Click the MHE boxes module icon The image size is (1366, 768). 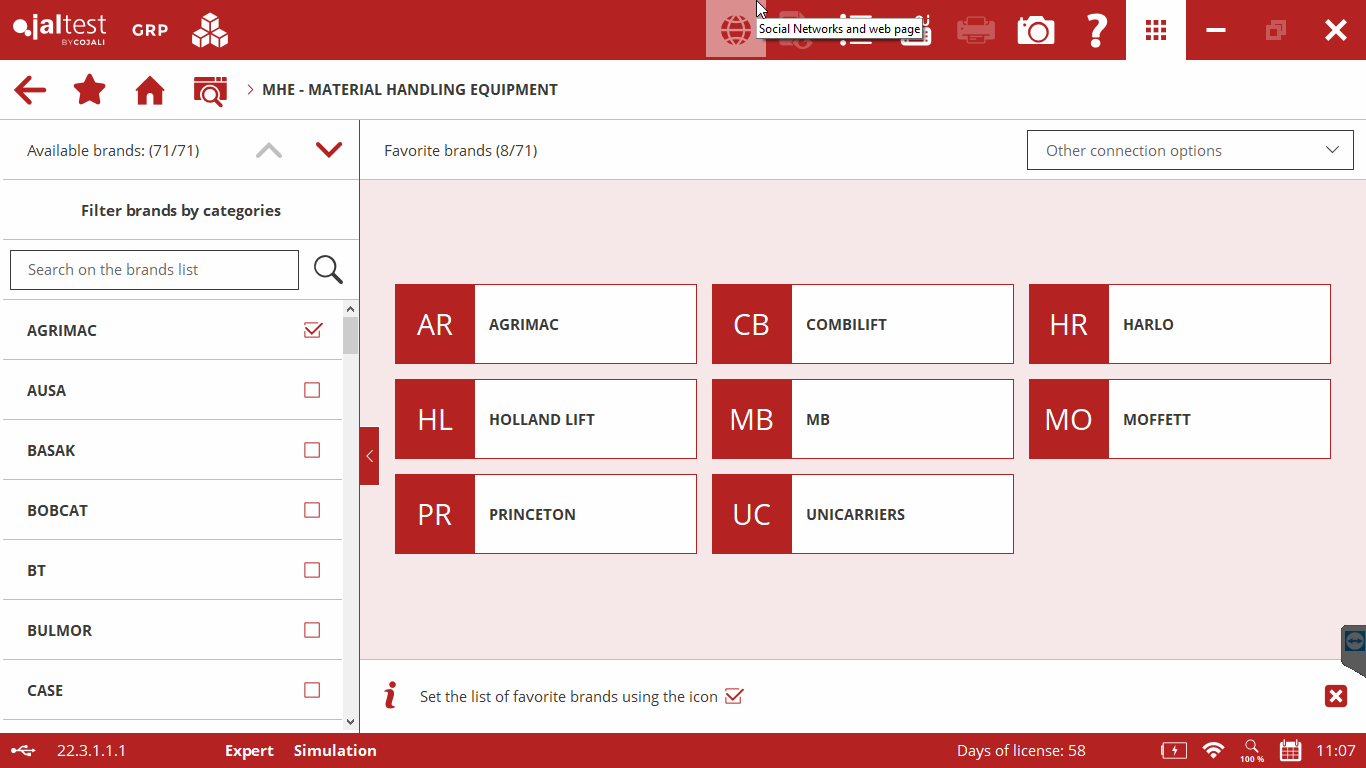(210, 30)
